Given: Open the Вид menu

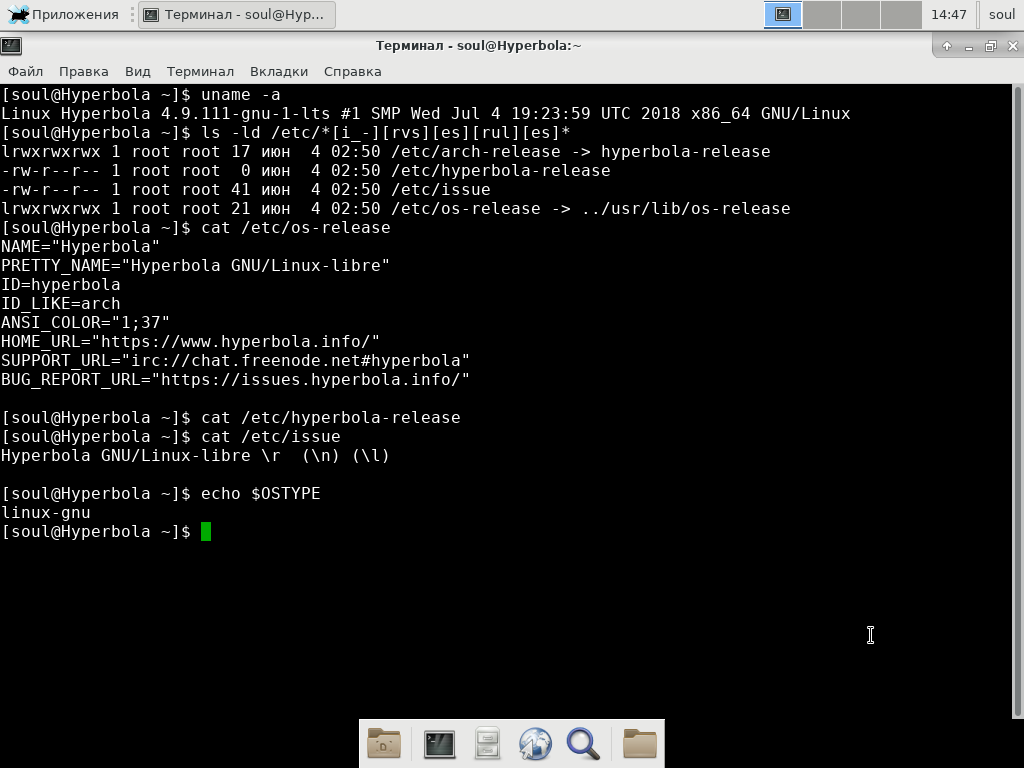Looking at the screenshot, I should 138,71.
